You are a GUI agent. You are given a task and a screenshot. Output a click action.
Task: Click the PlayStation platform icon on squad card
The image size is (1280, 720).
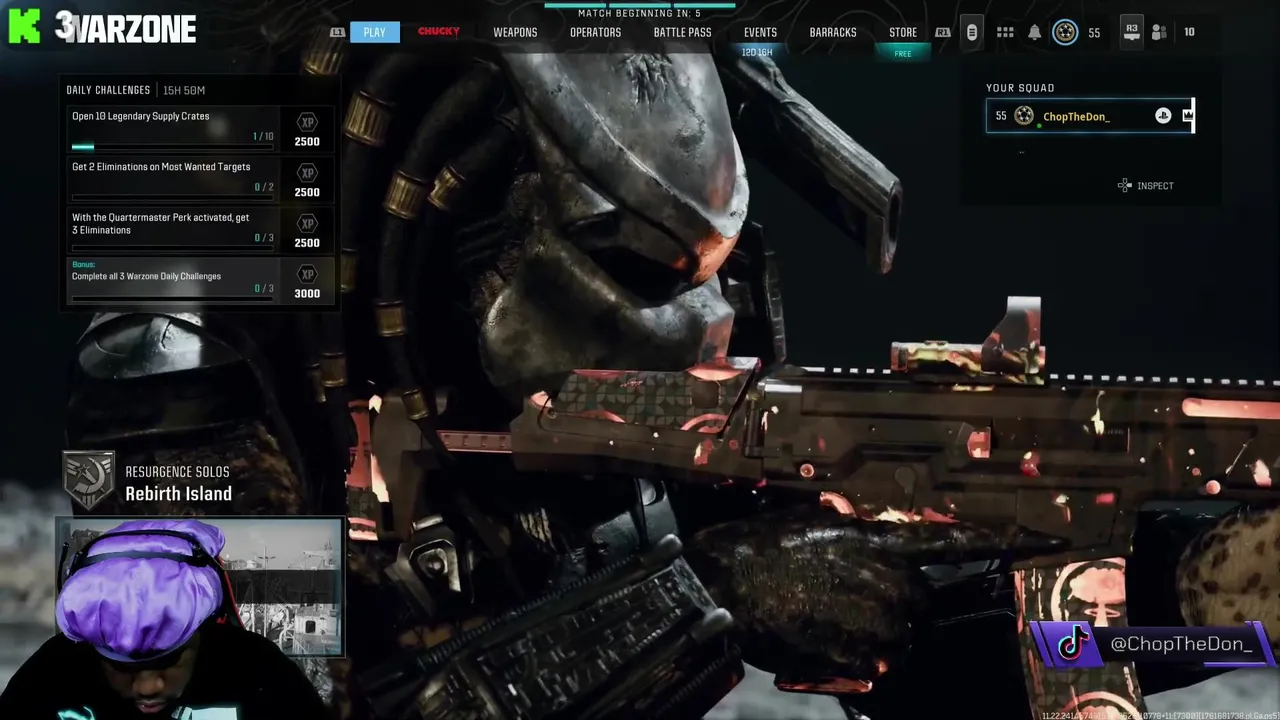pyautogui.click(x=1163, y=116)
